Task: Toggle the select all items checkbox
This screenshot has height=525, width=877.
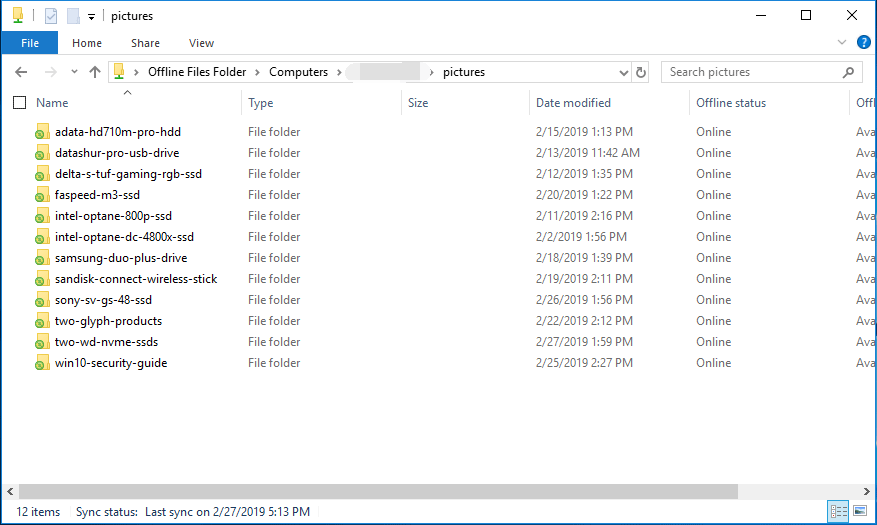Action: click(x=20, y=103)
